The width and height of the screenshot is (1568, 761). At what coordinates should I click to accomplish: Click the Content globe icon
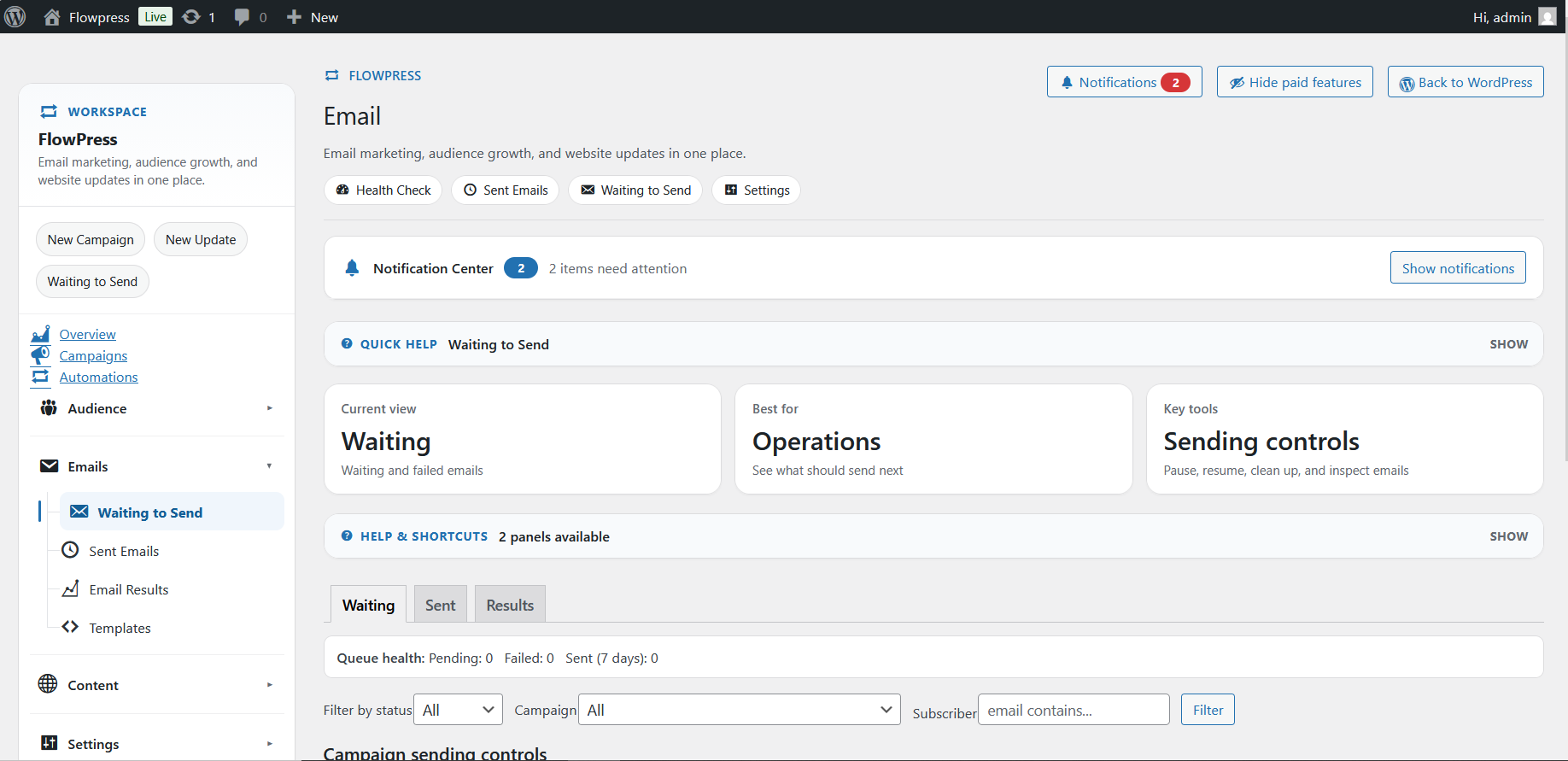[x=48, y=684]
